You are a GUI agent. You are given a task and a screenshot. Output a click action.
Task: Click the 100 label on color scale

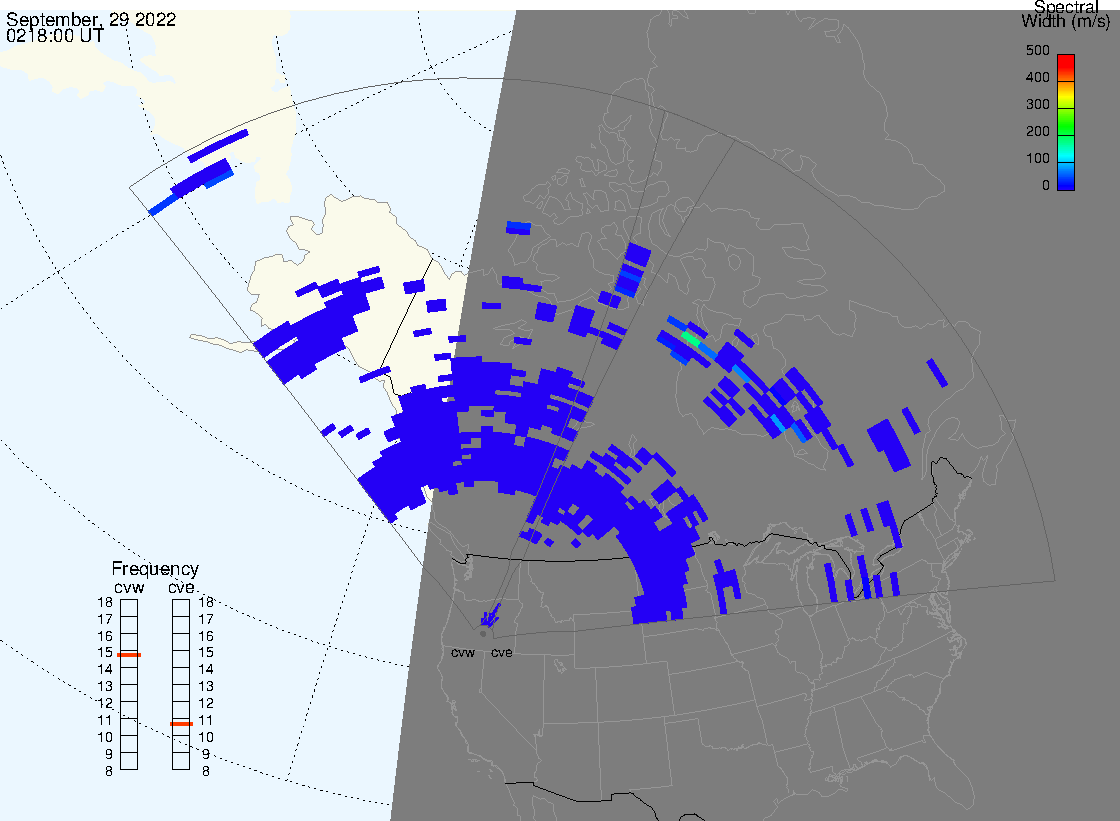click(1038, 159)
